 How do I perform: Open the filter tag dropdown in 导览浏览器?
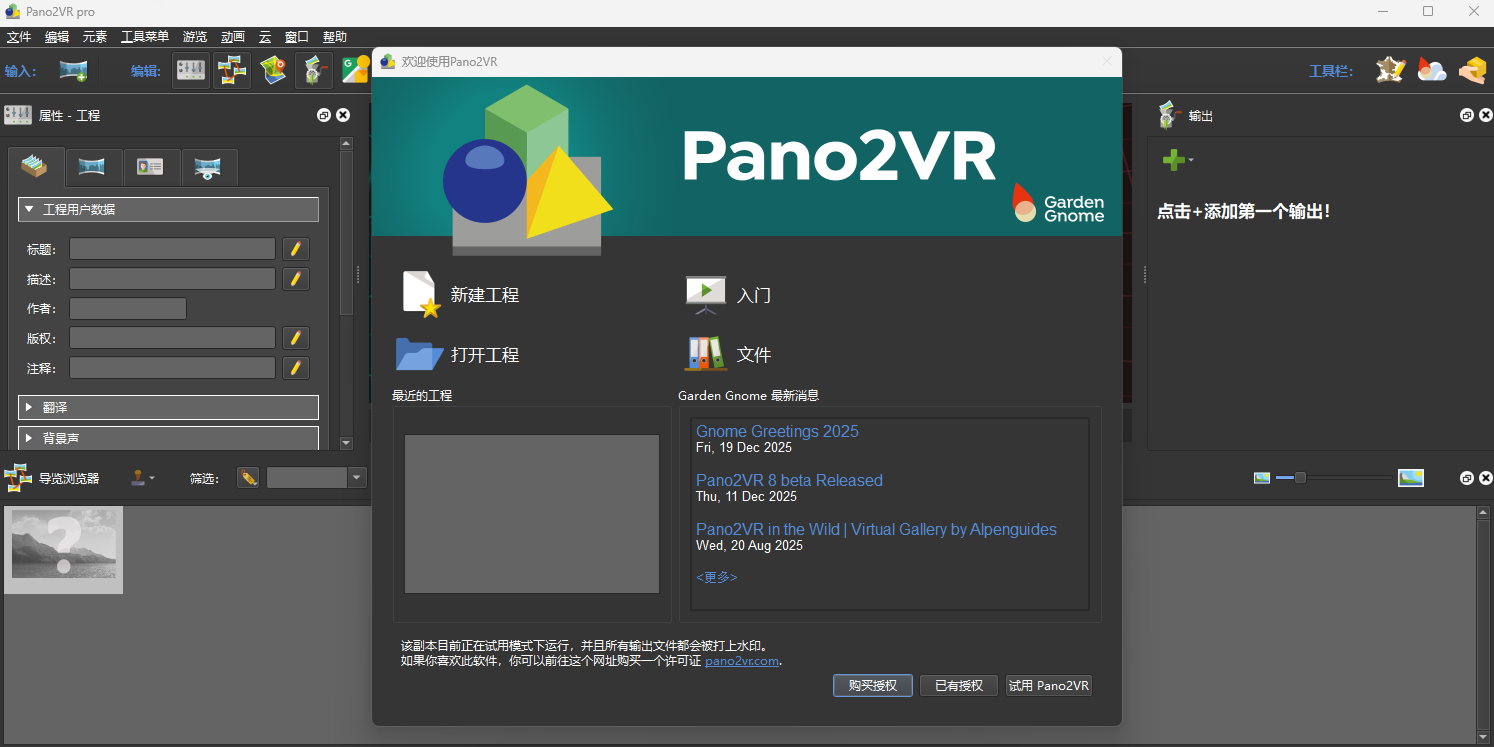[x=356, y=478]
